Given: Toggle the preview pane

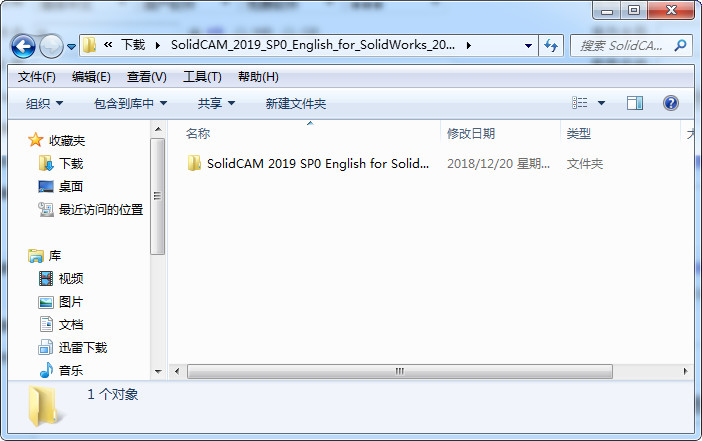Looking at the screenshot, I should coord(634,103).
